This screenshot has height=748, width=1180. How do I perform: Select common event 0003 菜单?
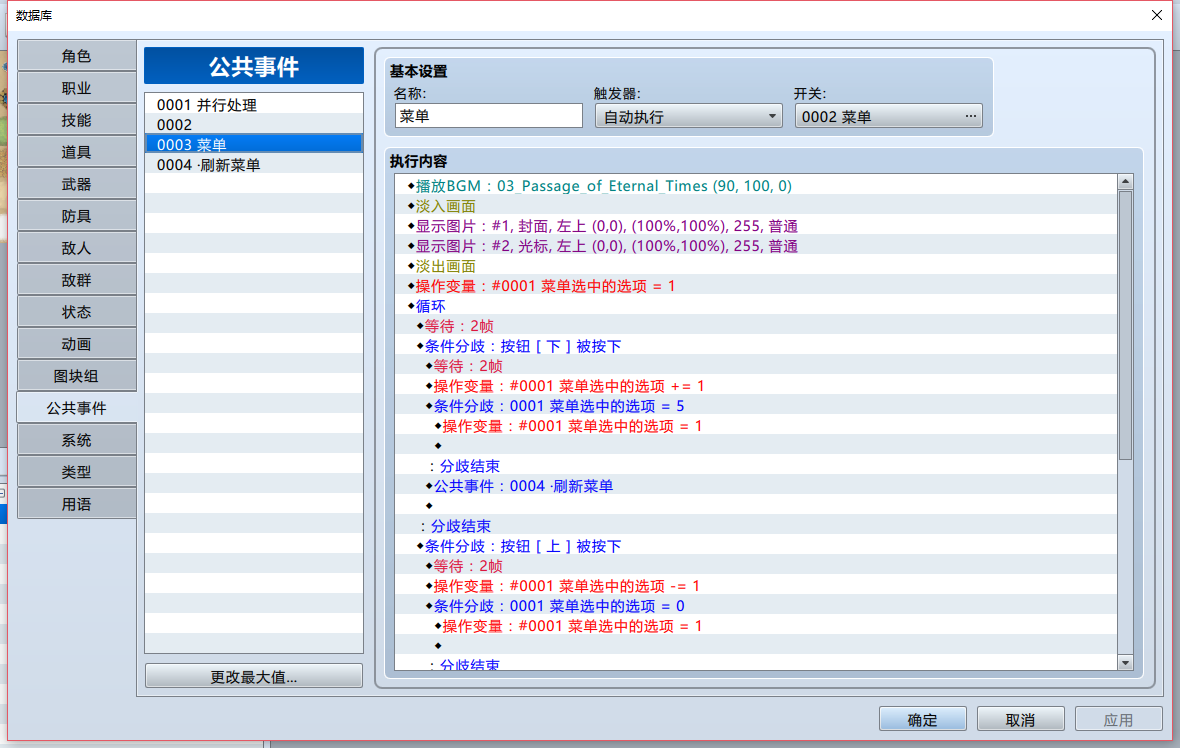254,144
